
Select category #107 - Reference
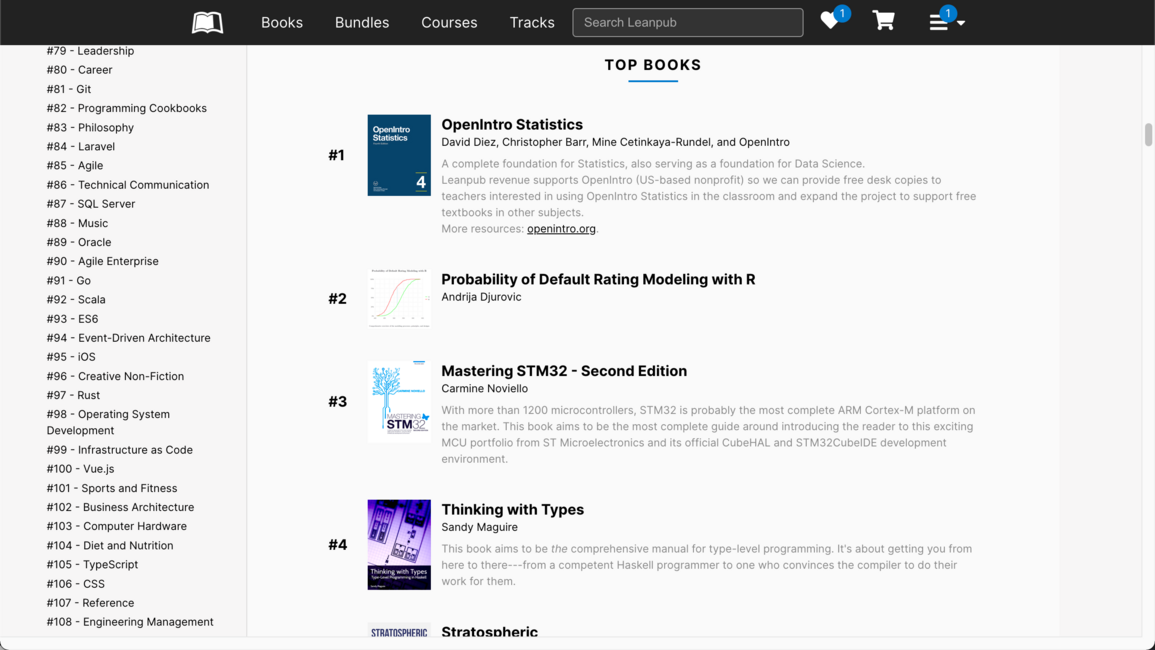[x=90, y=603]
